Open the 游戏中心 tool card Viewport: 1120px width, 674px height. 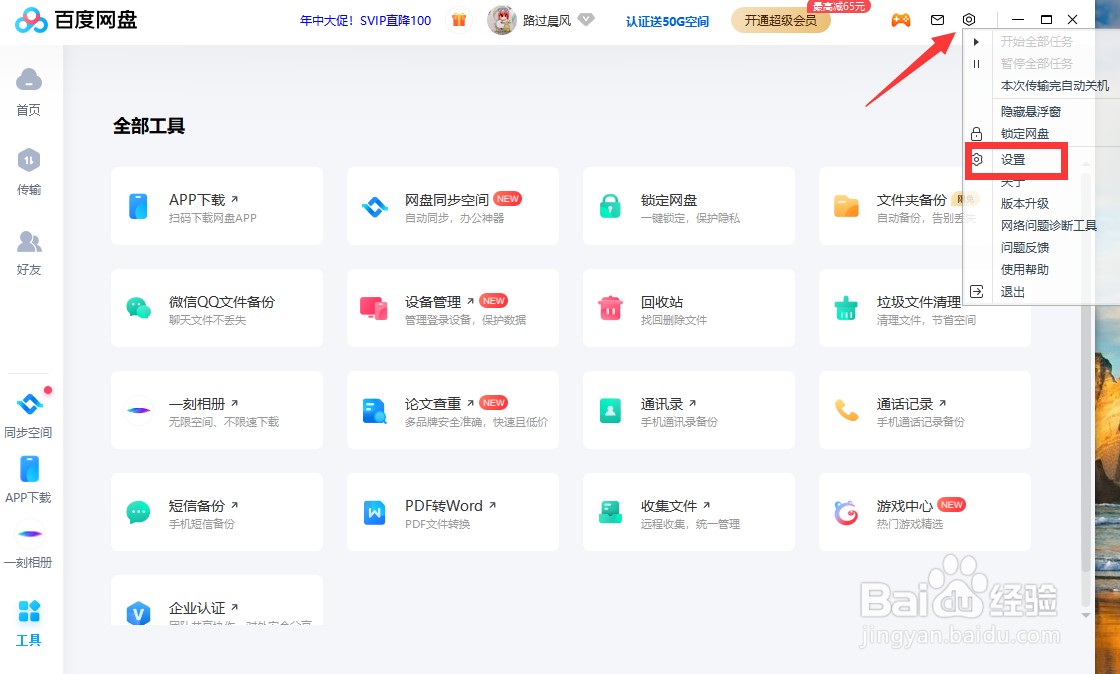[x=924, y=512]
